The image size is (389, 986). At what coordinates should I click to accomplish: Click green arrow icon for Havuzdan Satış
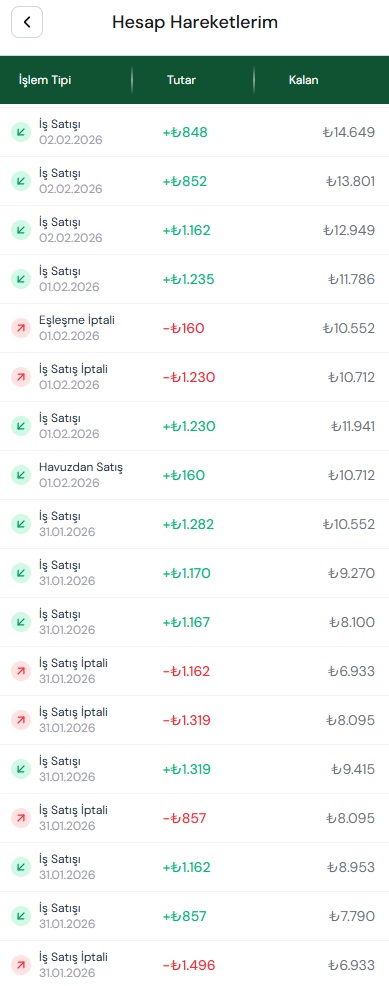21,475
